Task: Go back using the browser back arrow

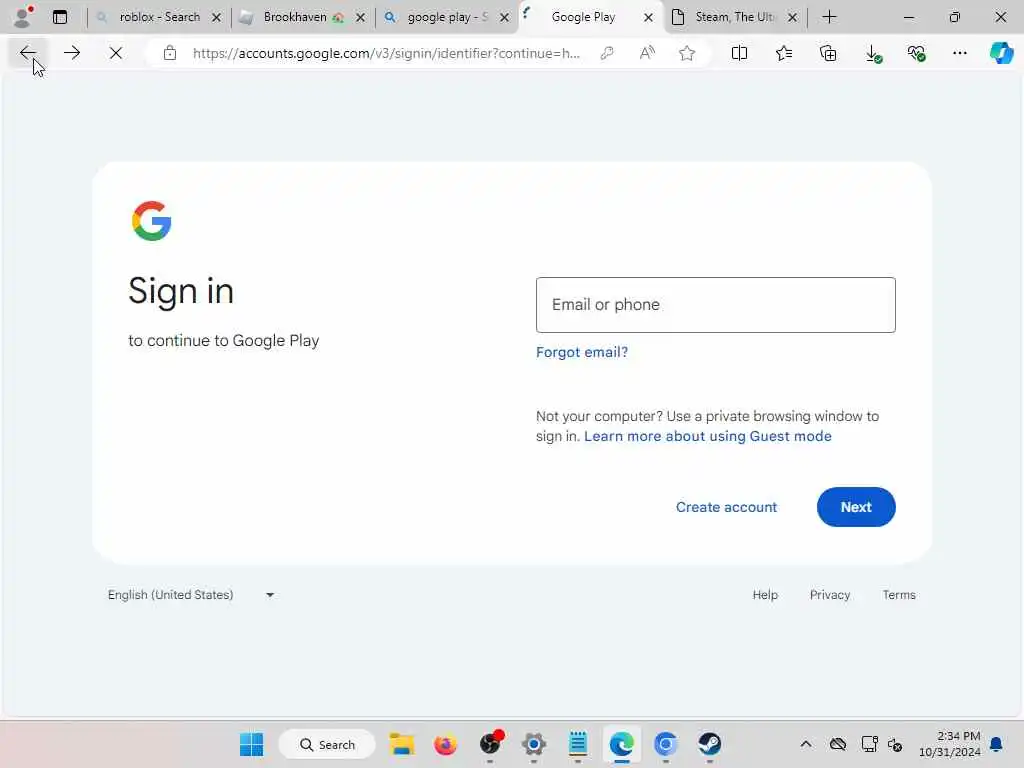Action: [x=27, y=53]
